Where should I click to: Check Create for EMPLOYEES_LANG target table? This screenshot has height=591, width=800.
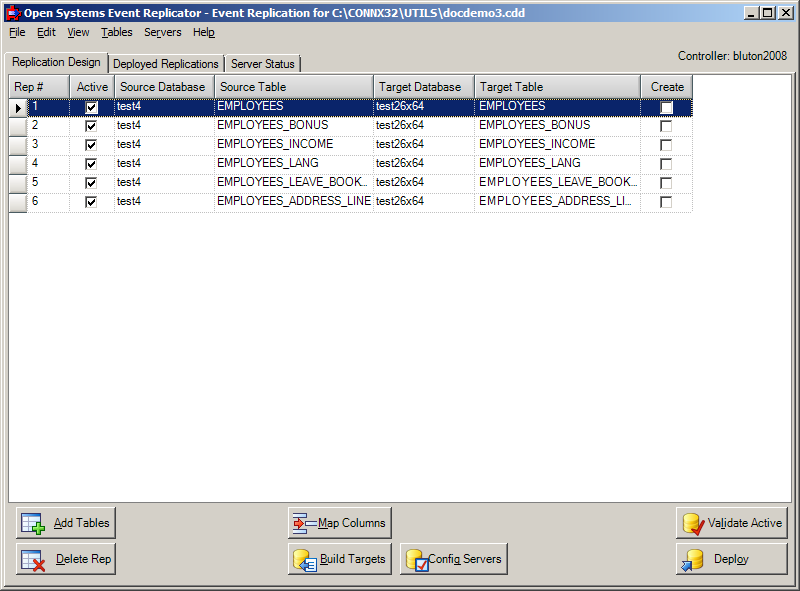pos(665,162)
